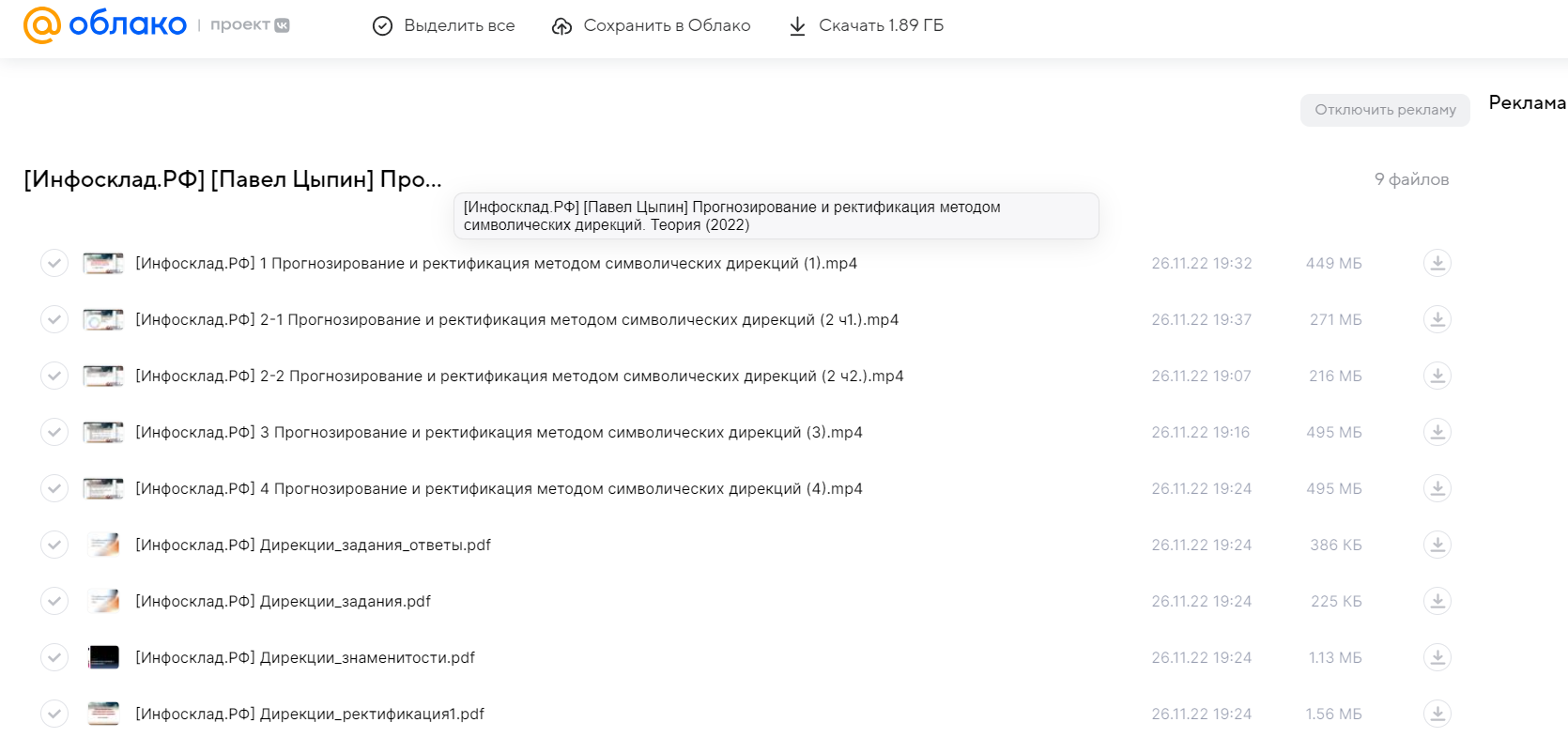Select the checkbox for Дирекции_задания_ответы.pdf

[54, 545]
